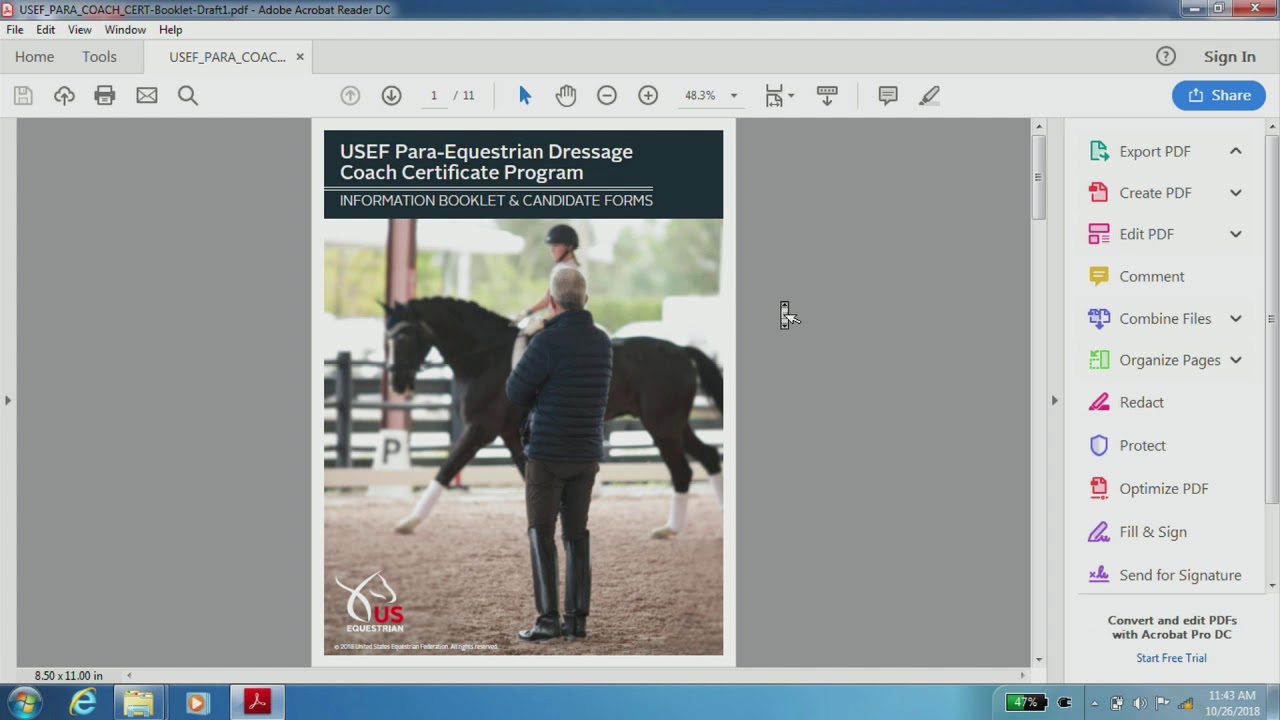Zoom in with the plus icon

pos(648,95)
